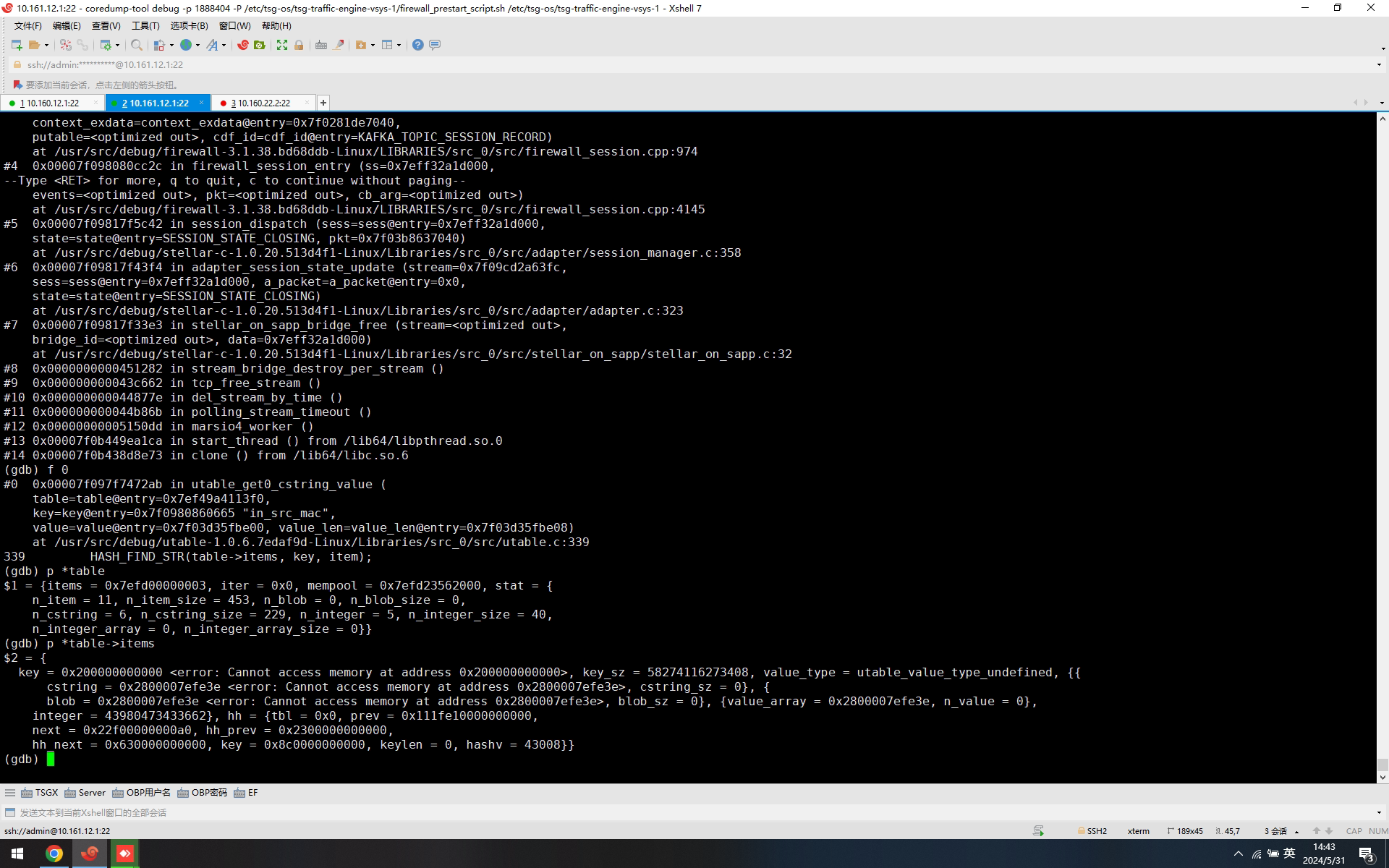Open the 工具(T) menu

click(x=145, y=25)
